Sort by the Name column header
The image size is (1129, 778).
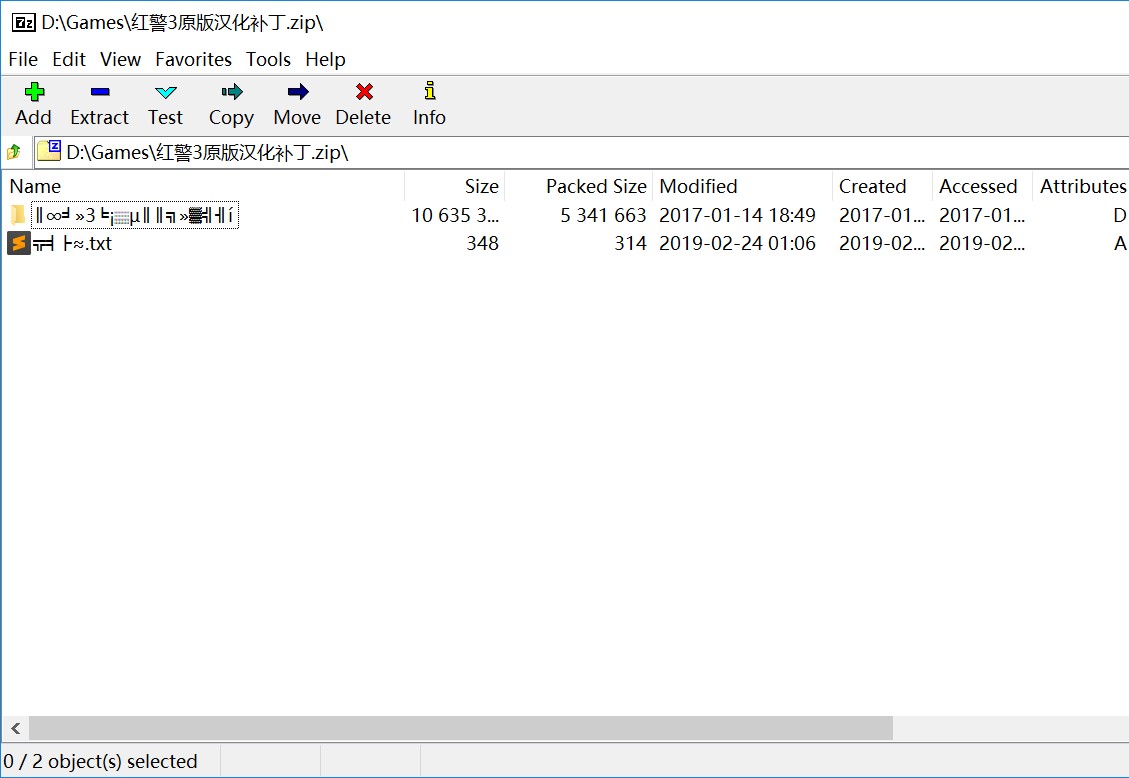pos(203,186)
